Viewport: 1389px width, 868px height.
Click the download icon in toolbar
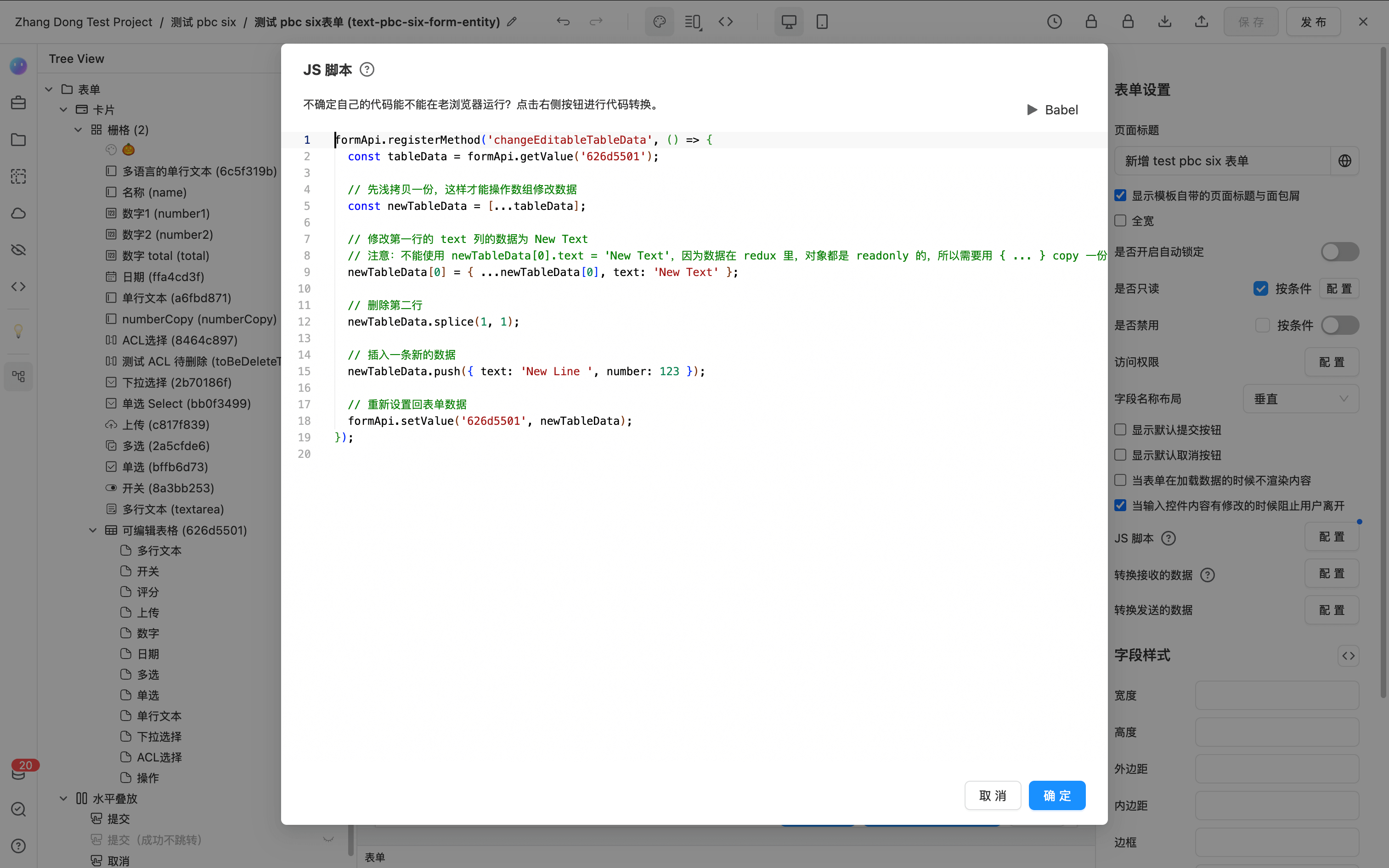(1164, 22)
